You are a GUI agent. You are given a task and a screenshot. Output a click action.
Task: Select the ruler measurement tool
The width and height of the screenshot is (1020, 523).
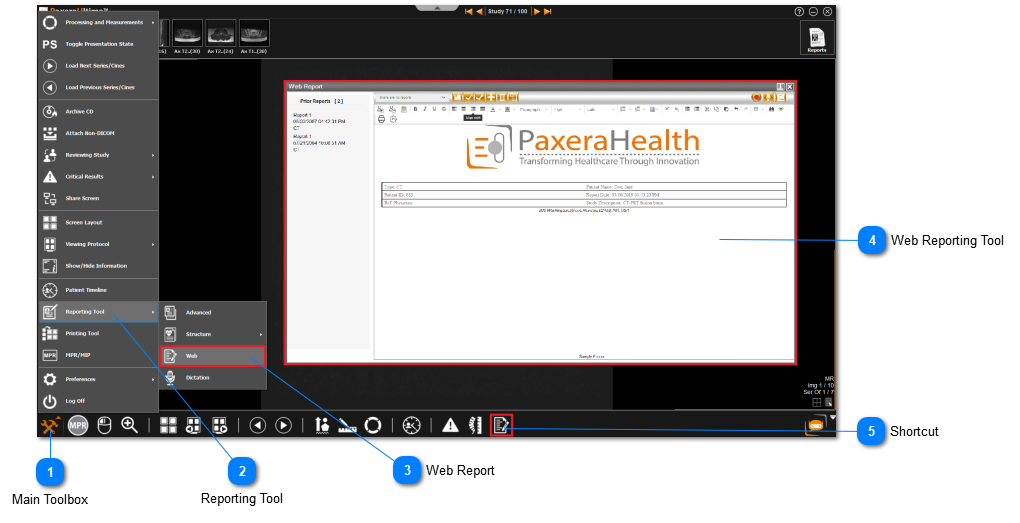tap(347, 426)
